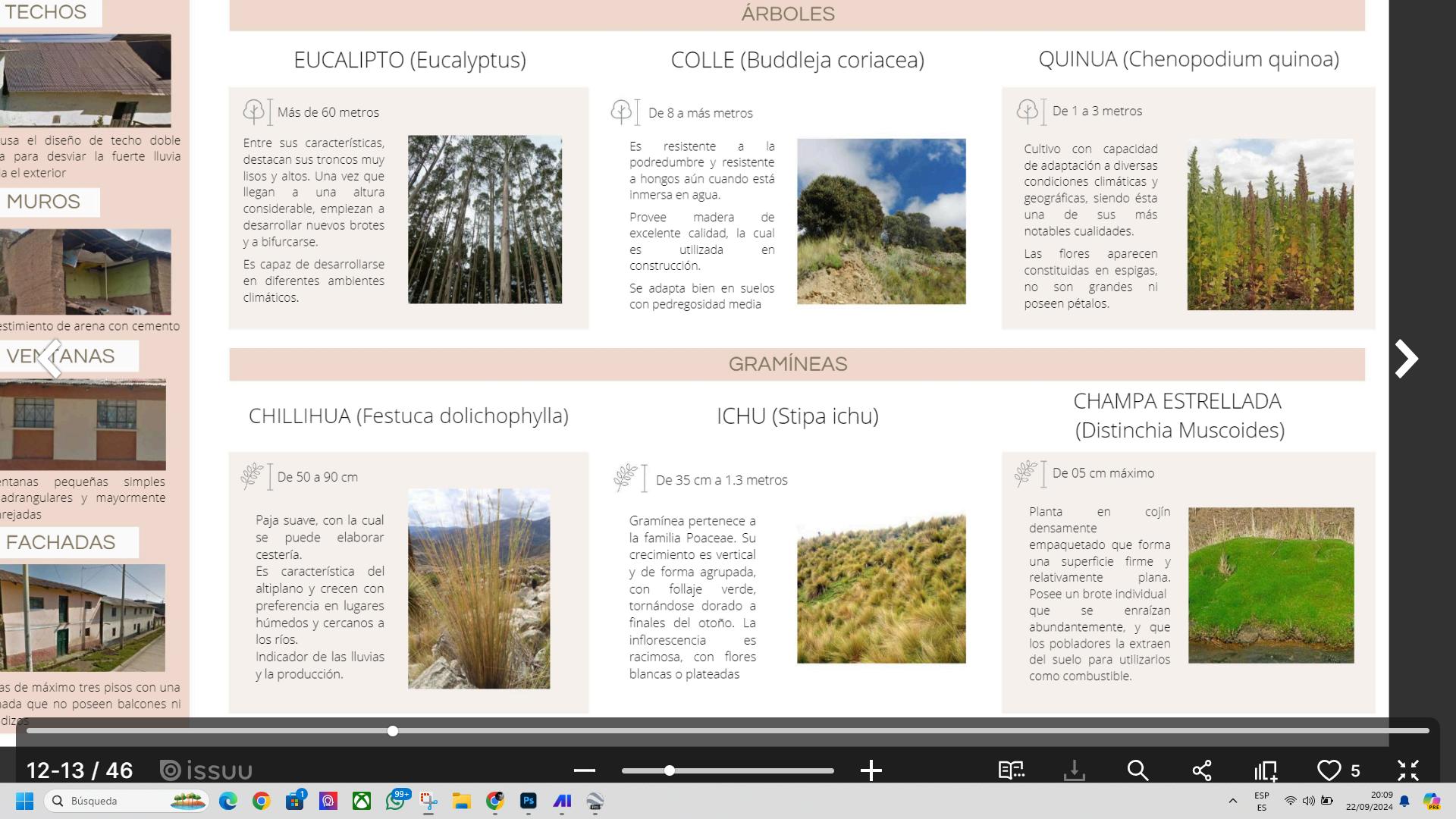Show hidden system tray icons chevron
Screen dimensions: 1456x819
click(x=1232, y=801)
